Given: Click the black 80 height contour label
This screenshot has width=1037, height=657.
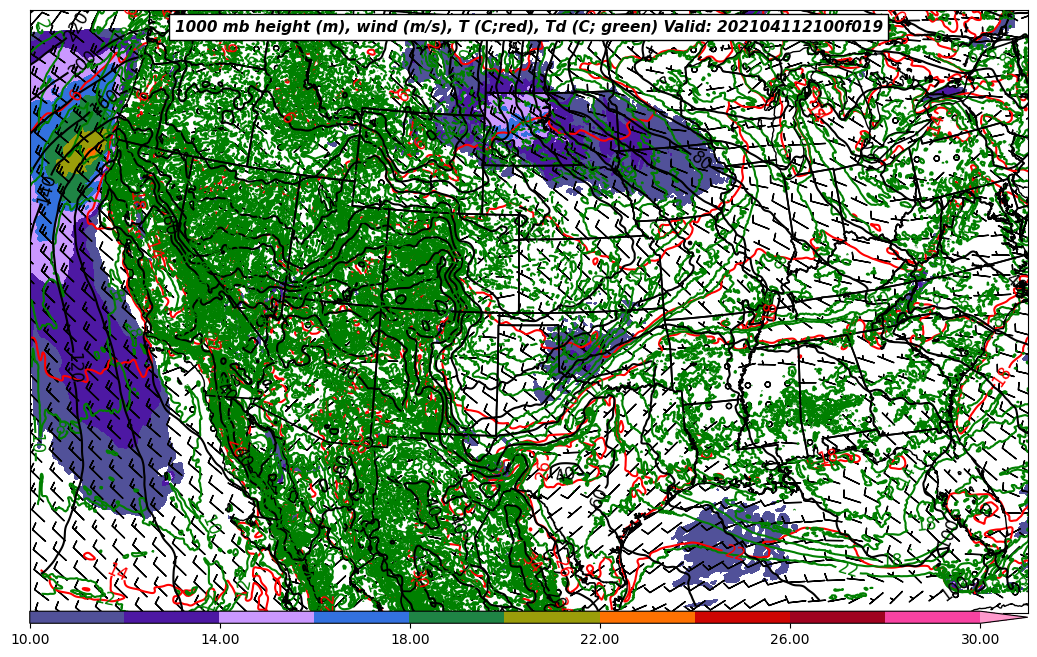Looking at the screenshot, I should point(702,158).
